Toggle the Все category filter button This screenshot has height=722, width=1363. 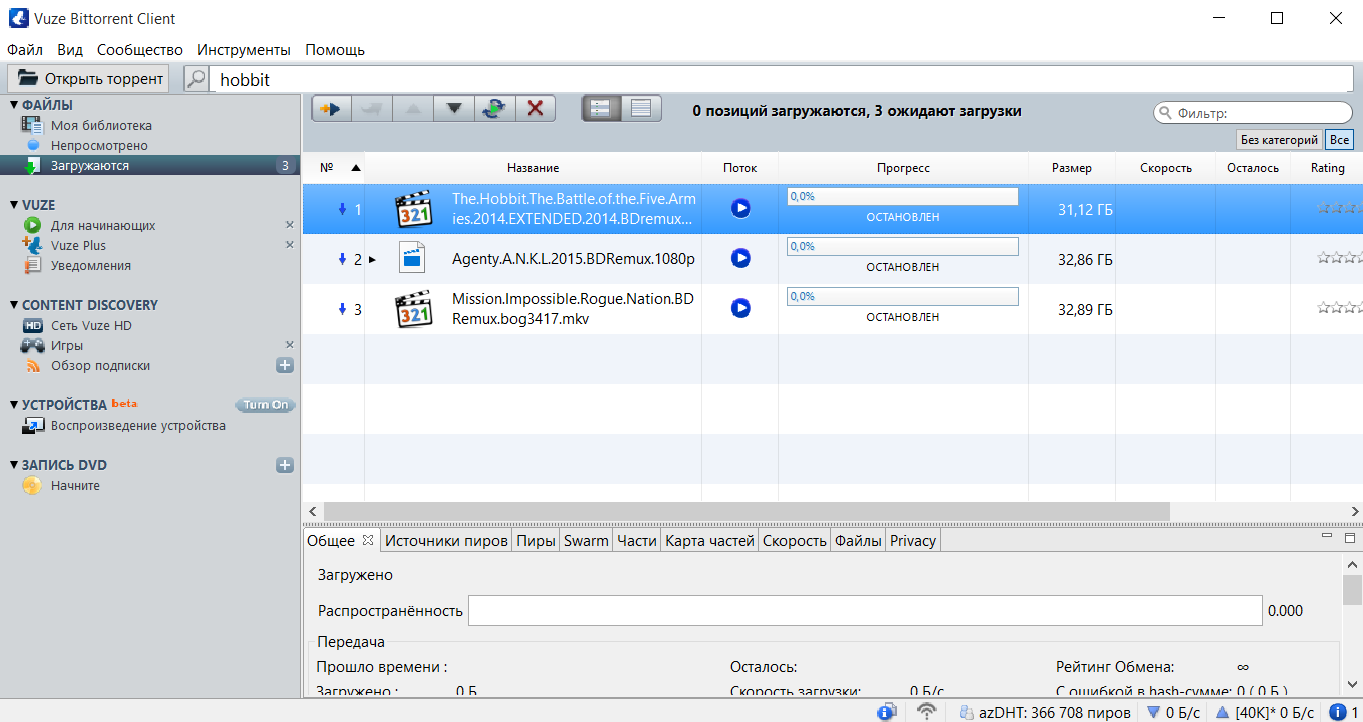pos(1339,140)
